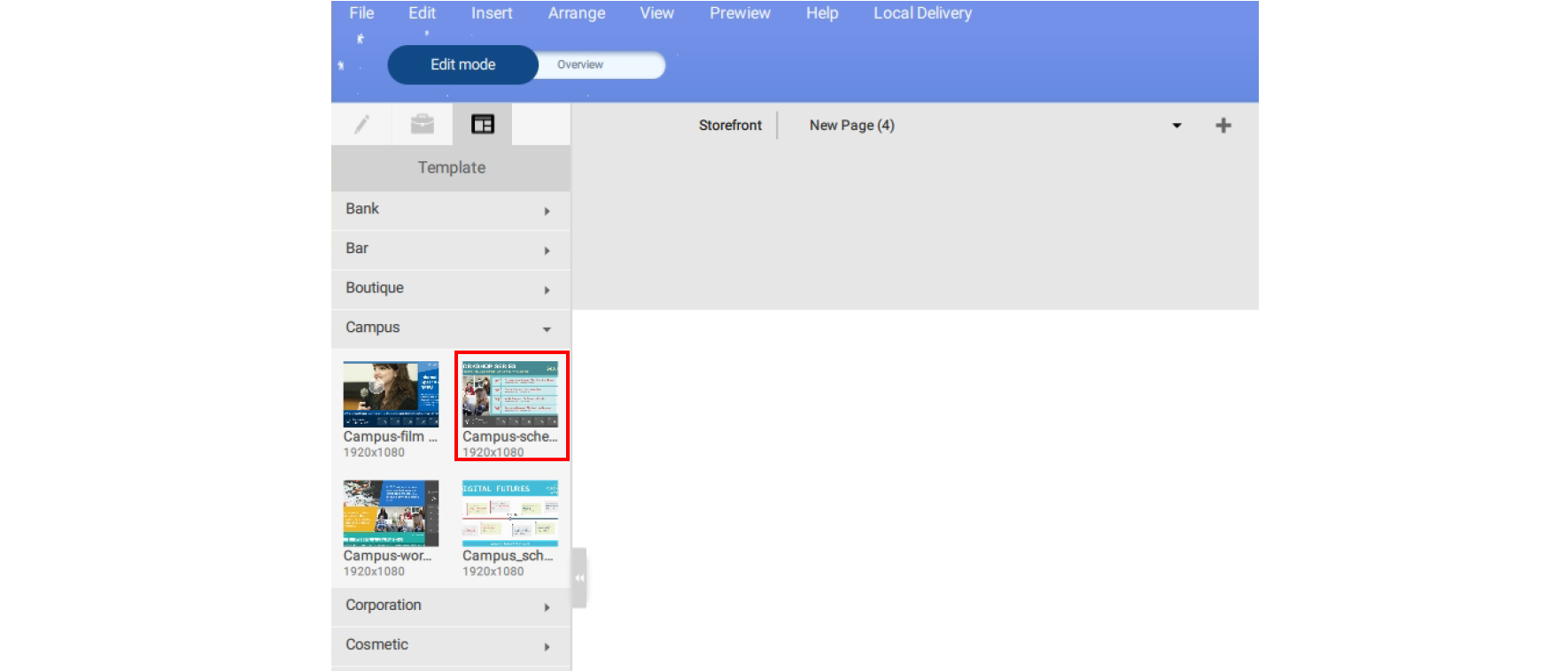The width and height of the screenshot is (1568, 671).
Task: Select the pencil edit tab icon
Action: click(361, 125)
